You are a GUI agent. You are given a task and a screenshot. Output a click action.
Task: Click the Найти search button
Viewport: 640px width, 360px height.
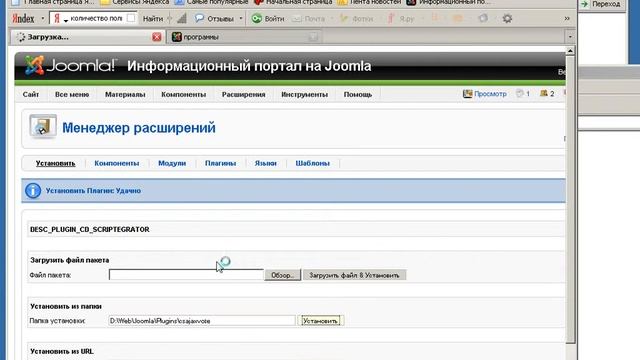pos(153,19)
